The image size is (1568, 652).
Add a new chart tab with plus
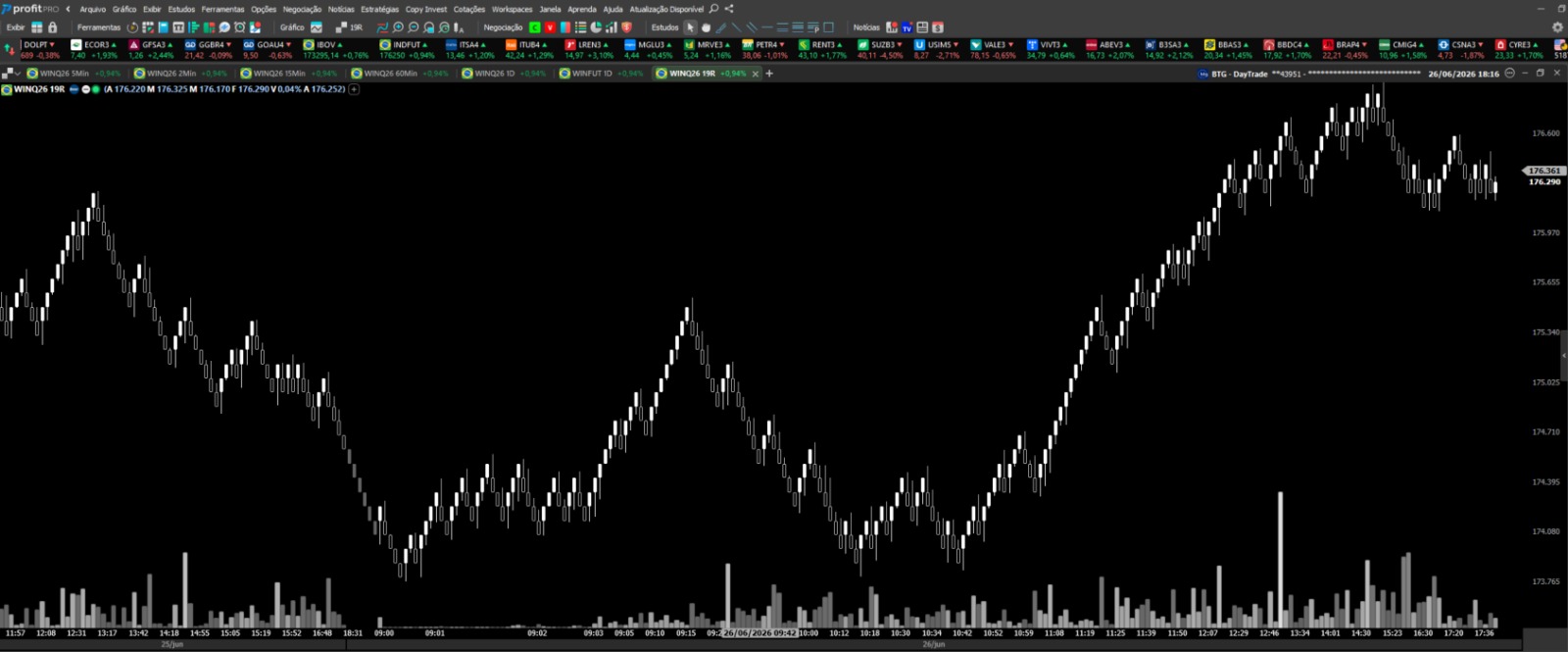769,74
